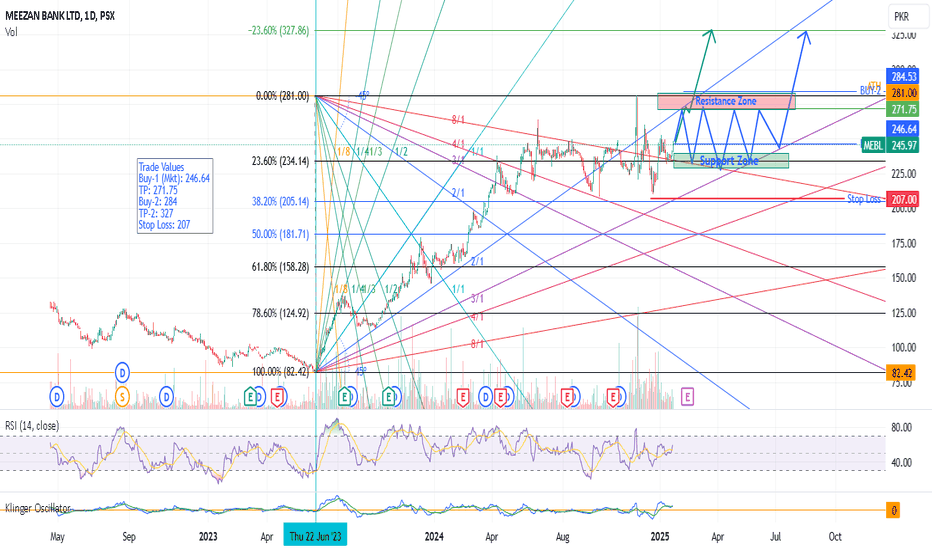Viewport: 932px width, 550px height.
Task: Open the purple upcoming earnings marker
Action: [x=687, y=396]
